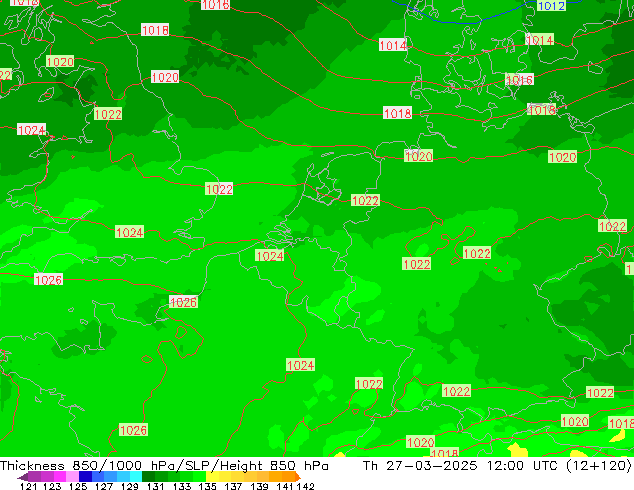Pick the first yellow legend swatch

point(212,476)
